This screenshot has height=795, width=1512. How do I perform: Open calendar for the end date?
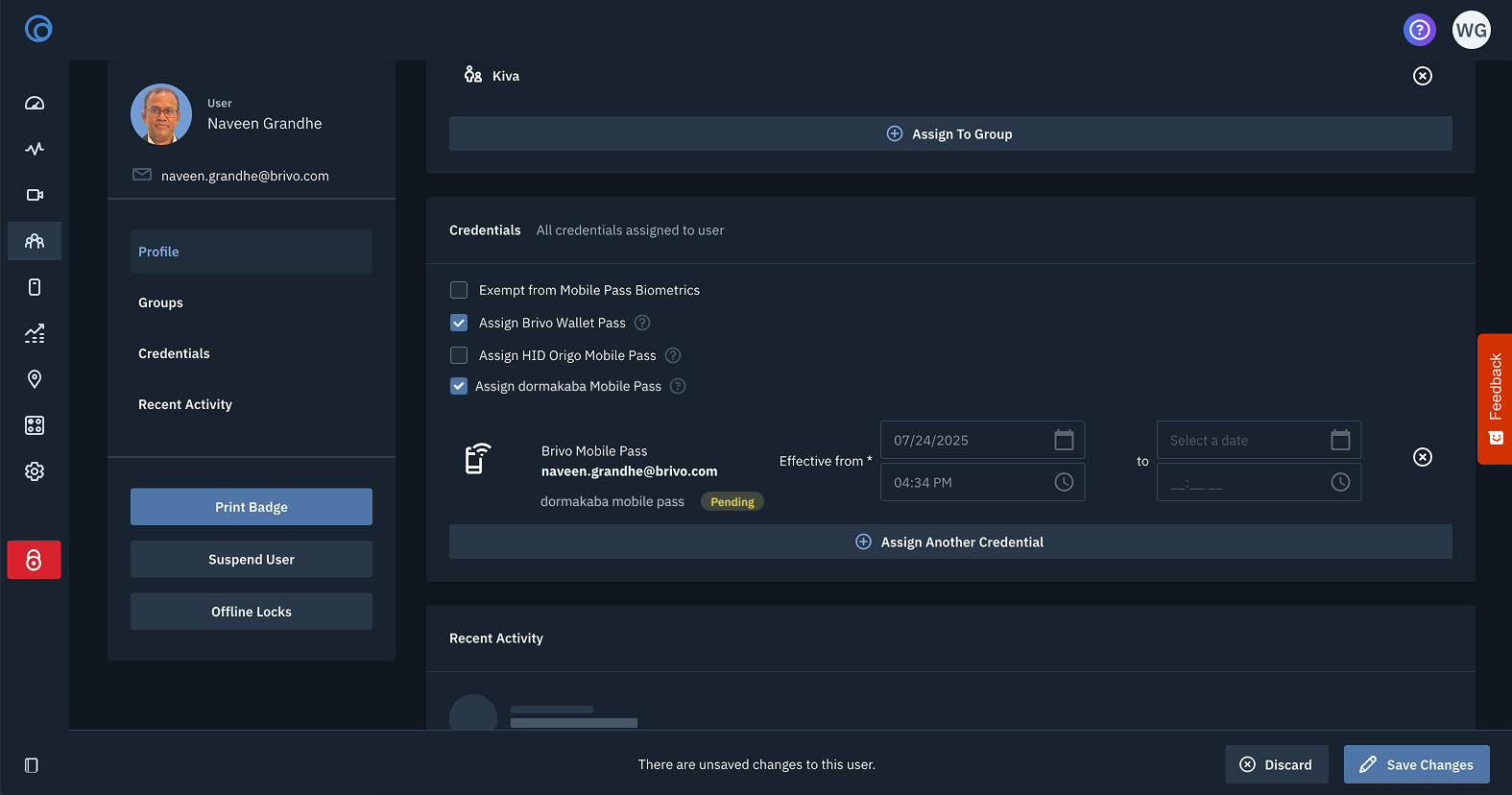tap(1340, 441)
